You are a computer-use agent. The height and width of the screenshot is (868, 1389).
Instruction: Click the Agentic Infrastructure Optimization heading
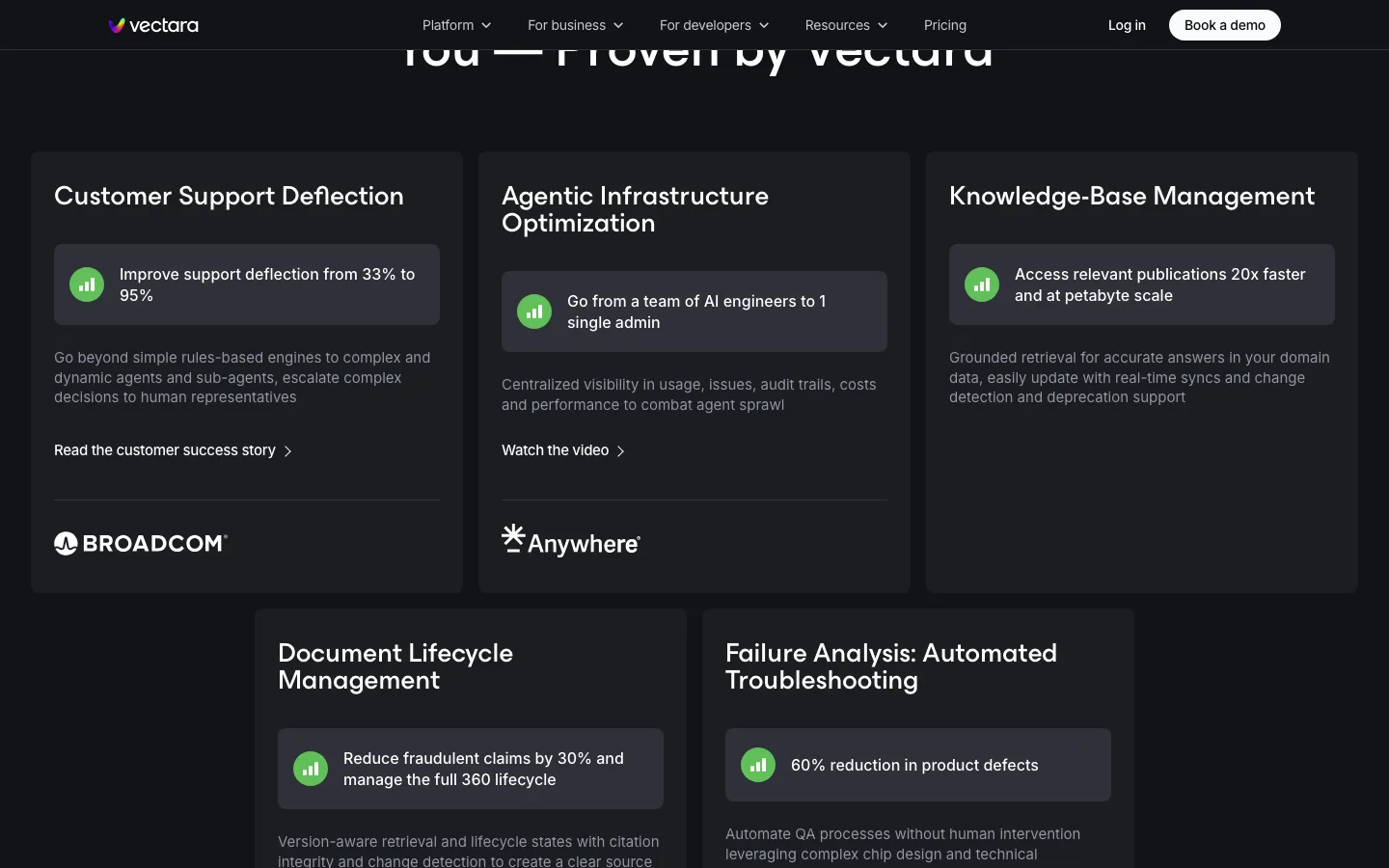(x=636, y=209)
